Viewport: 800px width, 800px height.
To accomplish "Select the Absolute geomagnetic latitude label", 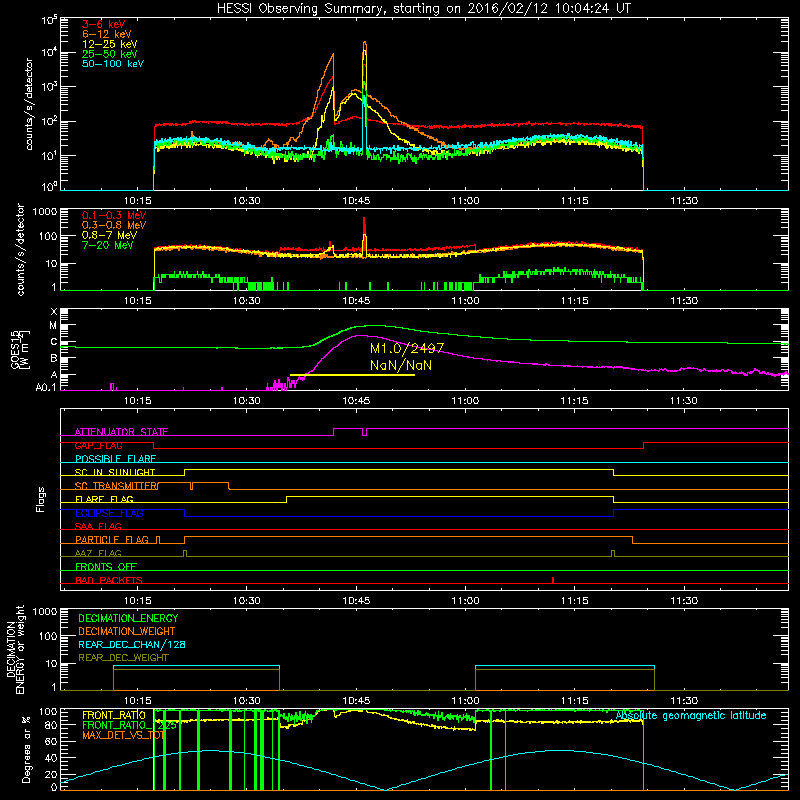I will 691,715.
